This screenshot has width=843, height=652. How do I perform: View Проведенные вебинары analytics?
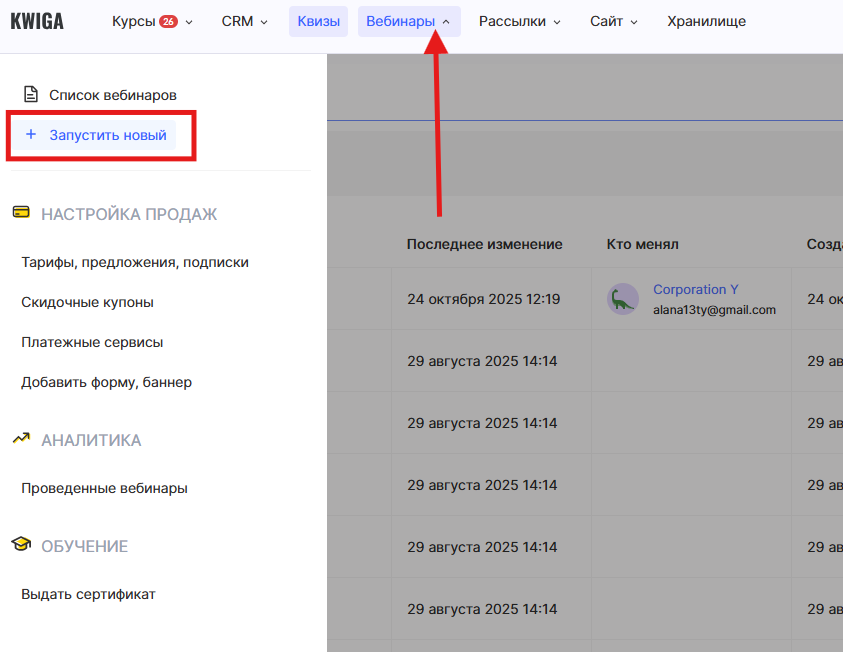coord(104,488)
